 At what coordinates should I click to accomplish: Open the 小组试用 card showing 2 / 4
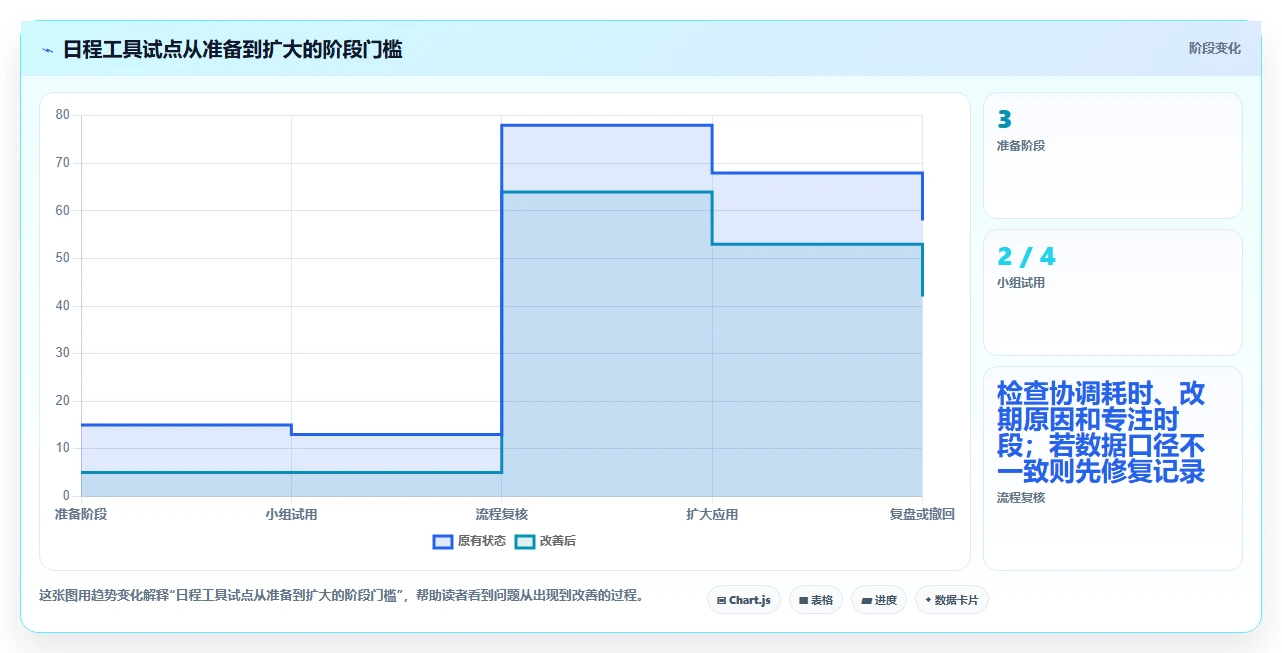click(1113, 292)
